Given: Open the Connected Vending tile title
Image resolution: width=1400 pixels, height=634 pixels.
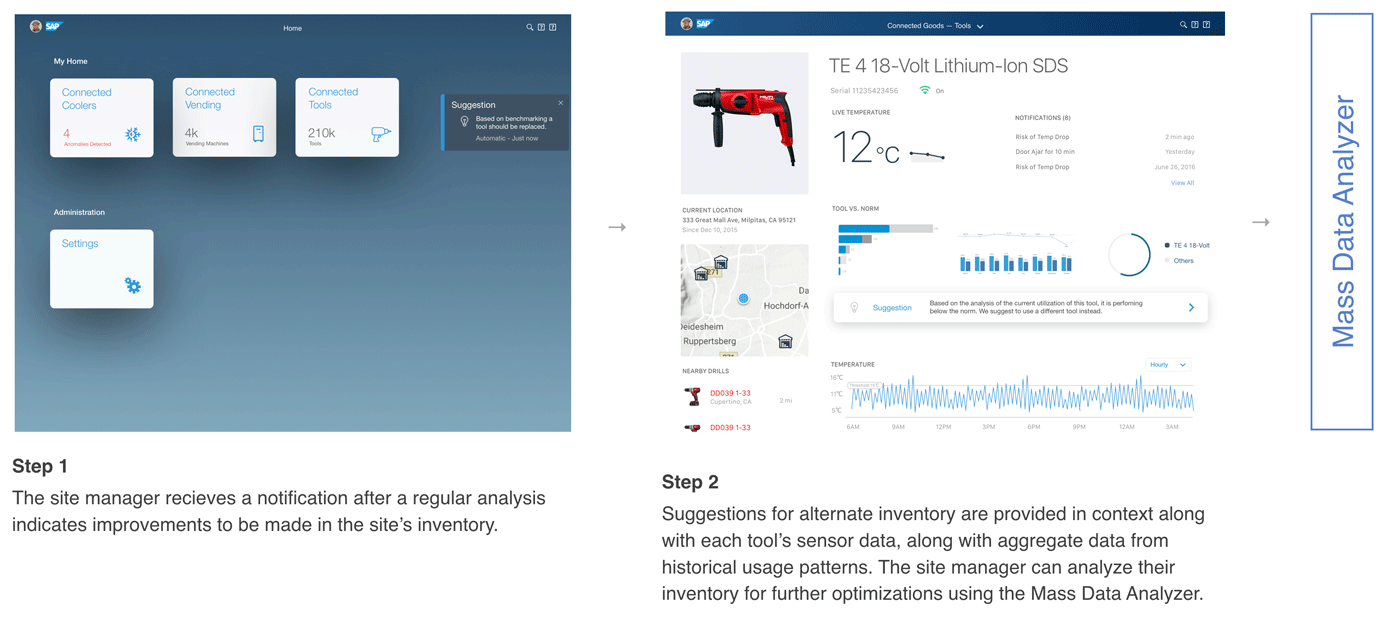Looking at the screenshot, I should click(x=210, y=98).
